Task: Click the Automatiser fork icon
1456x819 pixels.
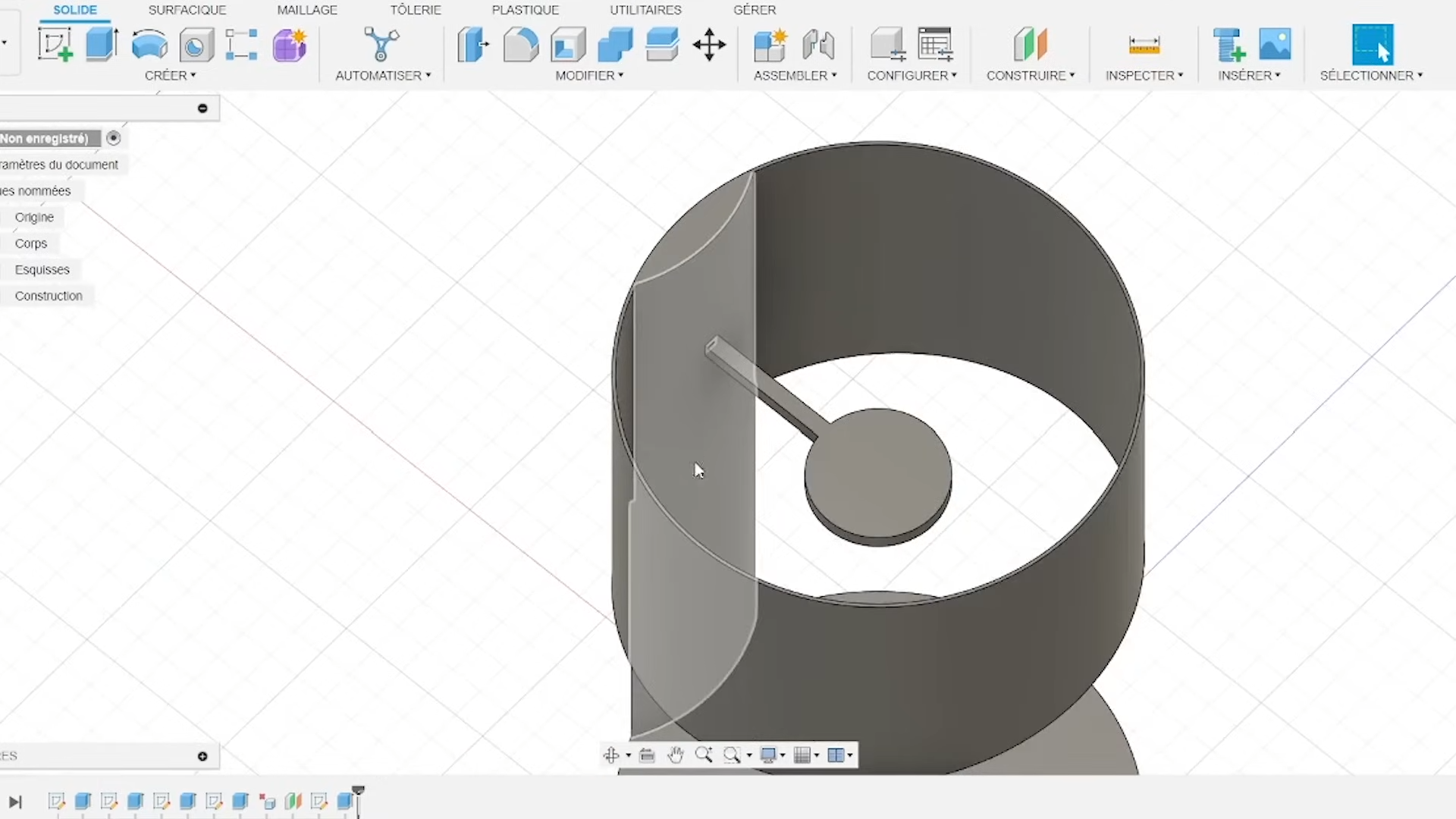Action: pyautogui.click(x=381, y=45)
